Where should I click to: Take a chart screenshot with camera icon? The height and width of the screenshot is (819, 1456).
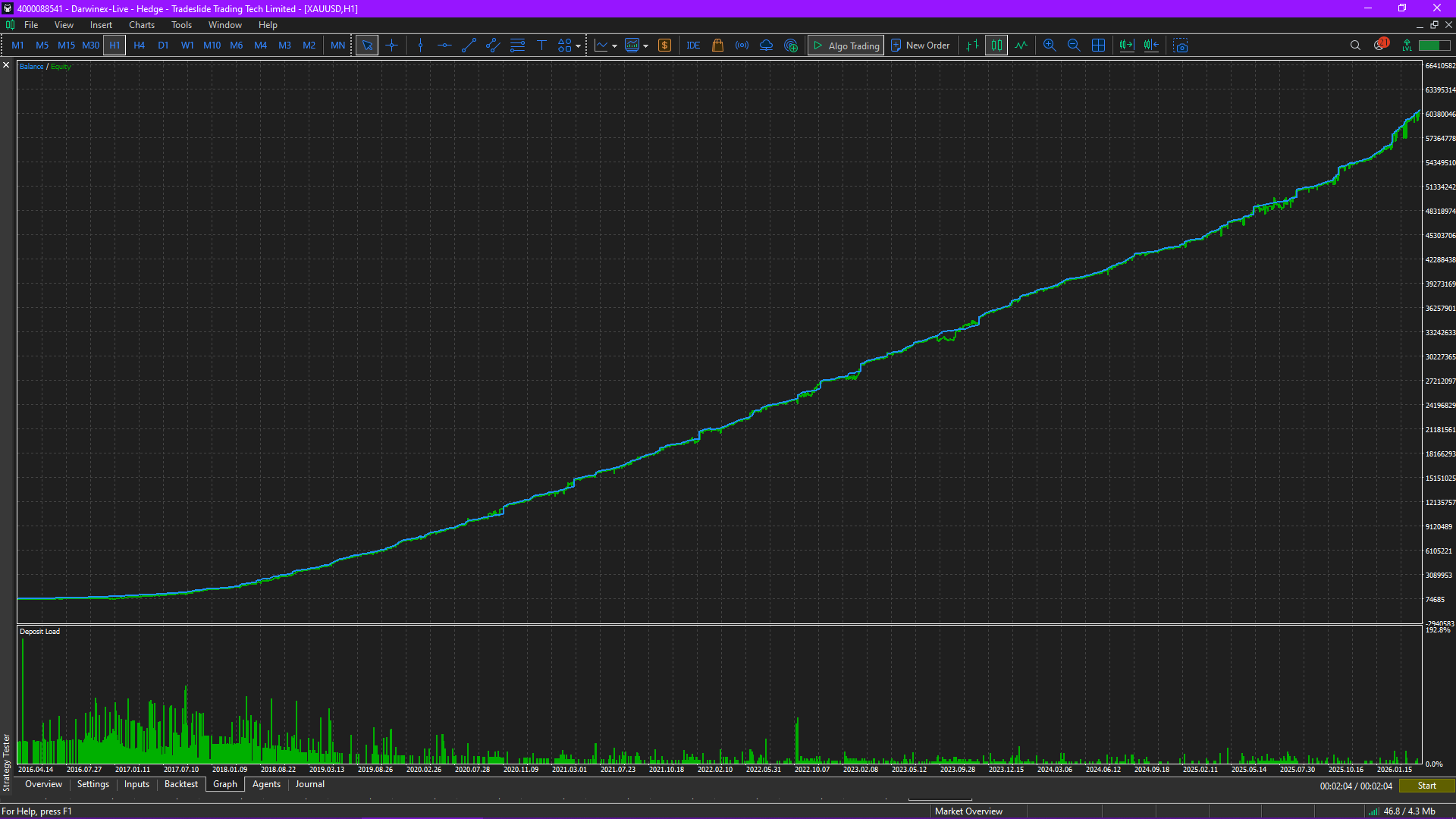tap(1181, 45)
